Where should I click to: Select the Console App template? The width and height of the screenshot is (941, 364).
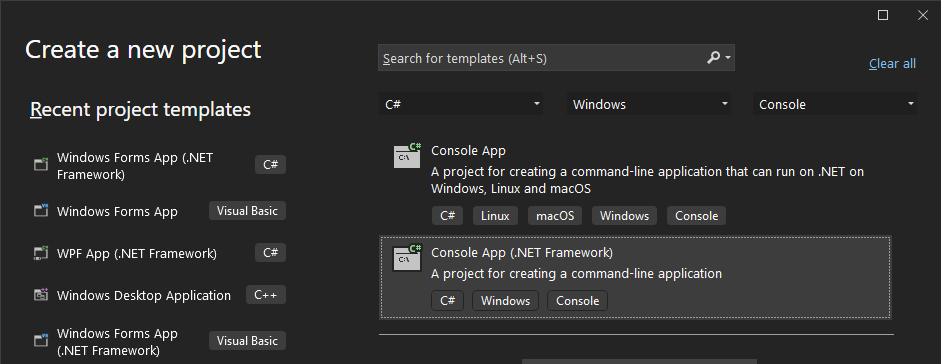click(x=636, y=183)
